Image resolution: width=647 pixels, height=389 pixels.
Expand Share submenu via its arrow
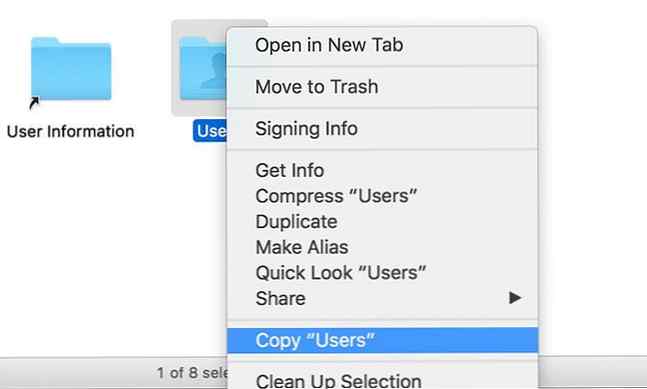coord(515,297)
